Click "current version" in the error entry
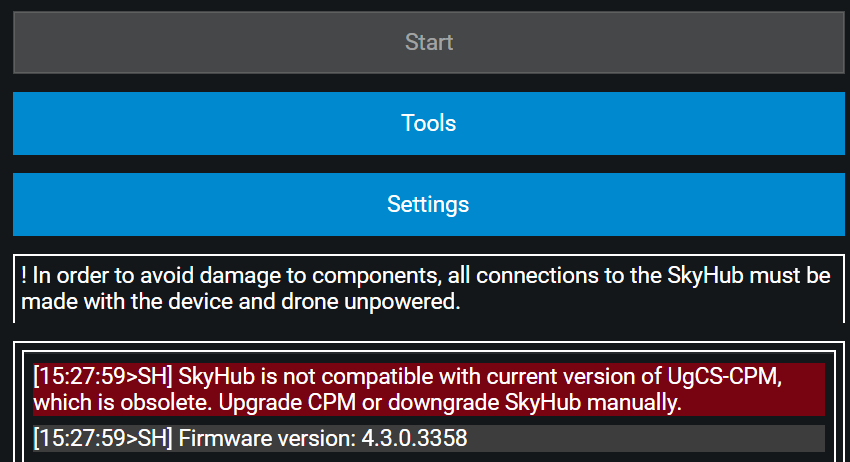Image resolution: width=850 pixels, height=462 pixels. click(529, 377)
